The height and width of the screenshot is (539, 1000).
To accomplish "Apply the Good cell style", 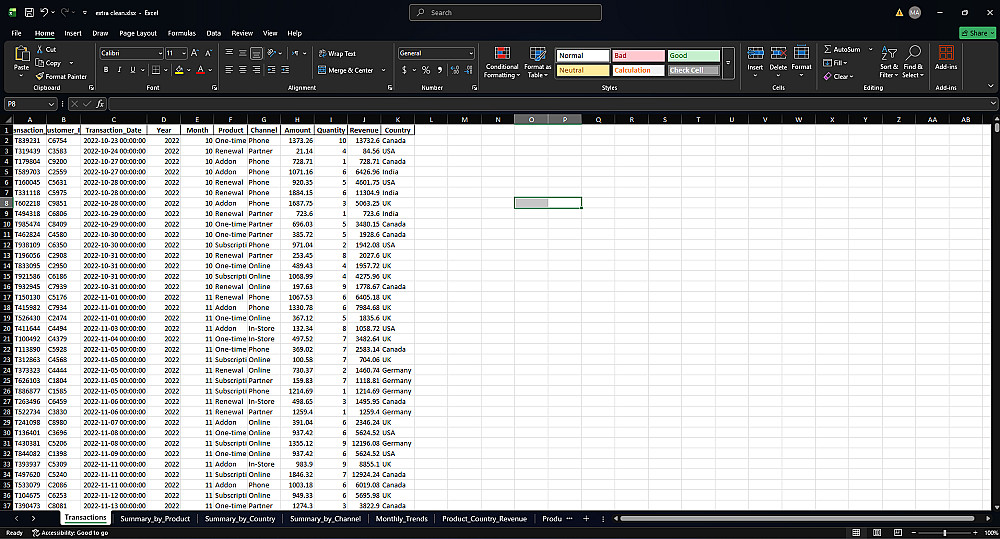I will pyautogui.click(x=693, y=55).
